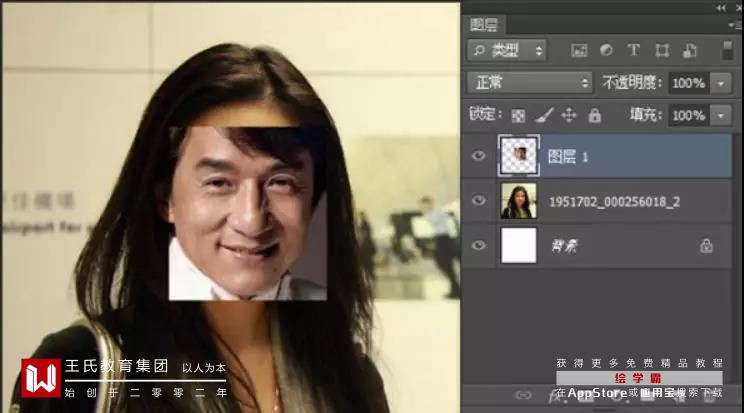Lock transparent pixels checkerboard icon
Screen dimensions: 744x413
[x=518, y=115]
